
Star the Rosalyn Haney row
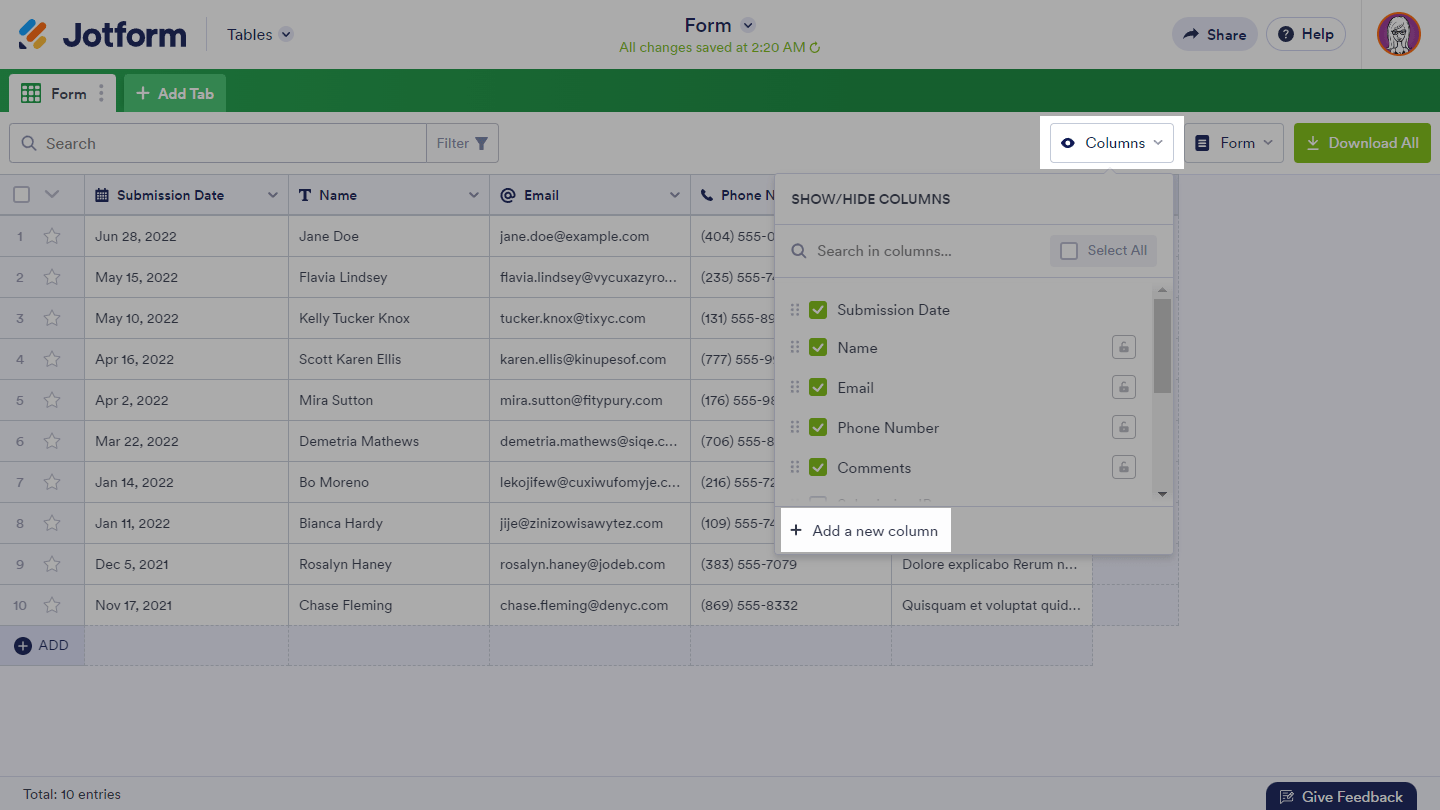pos(52,564)
